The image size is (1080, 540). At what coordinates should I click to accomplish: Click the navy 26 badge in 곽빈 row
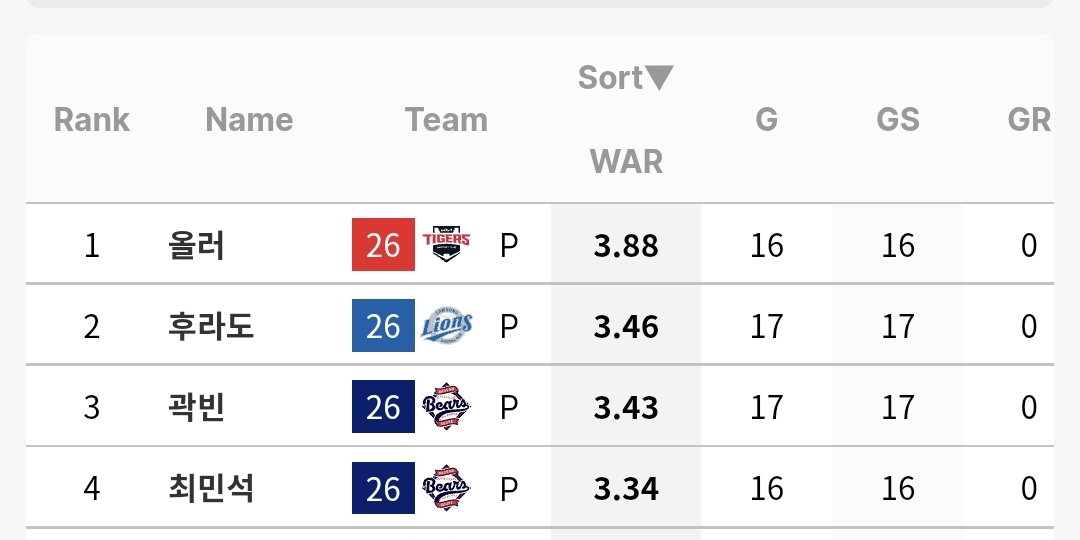pos(383,406)
